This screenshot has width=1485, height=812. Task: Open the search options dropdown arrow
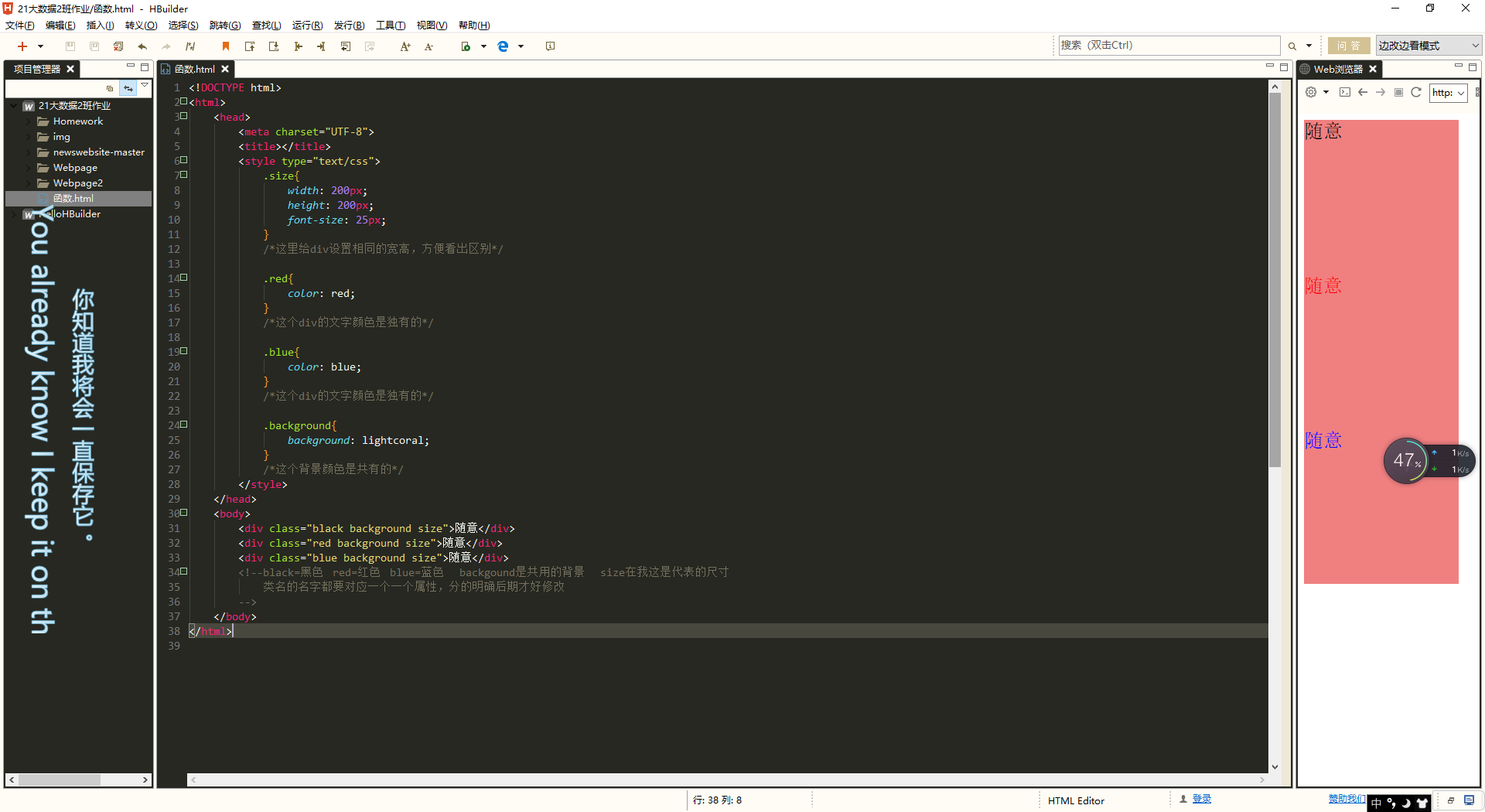pyautogui.click(x=1309, y=46)
